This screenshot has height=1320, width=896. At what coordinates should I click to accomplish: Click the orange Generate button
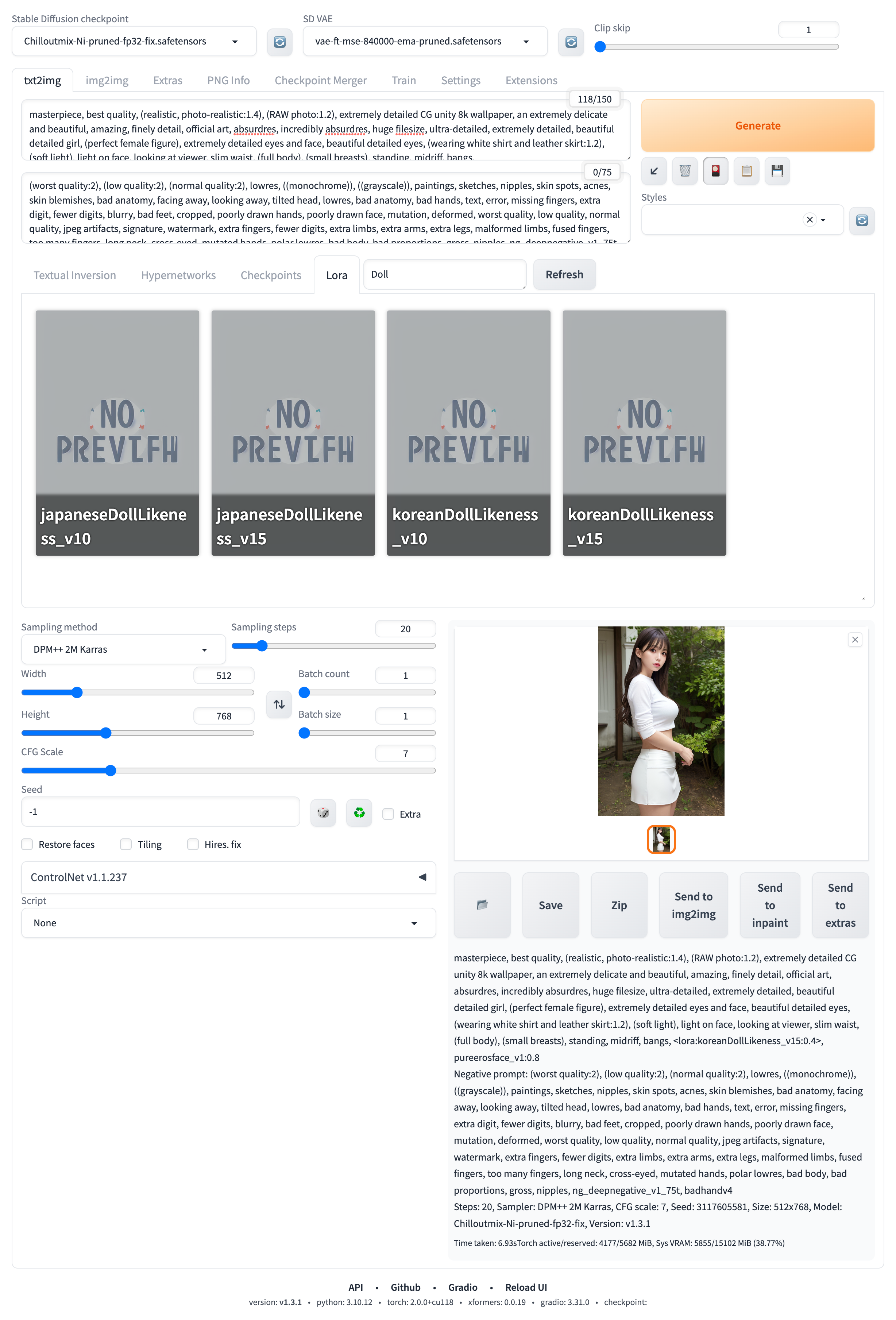tap(757, 126)
